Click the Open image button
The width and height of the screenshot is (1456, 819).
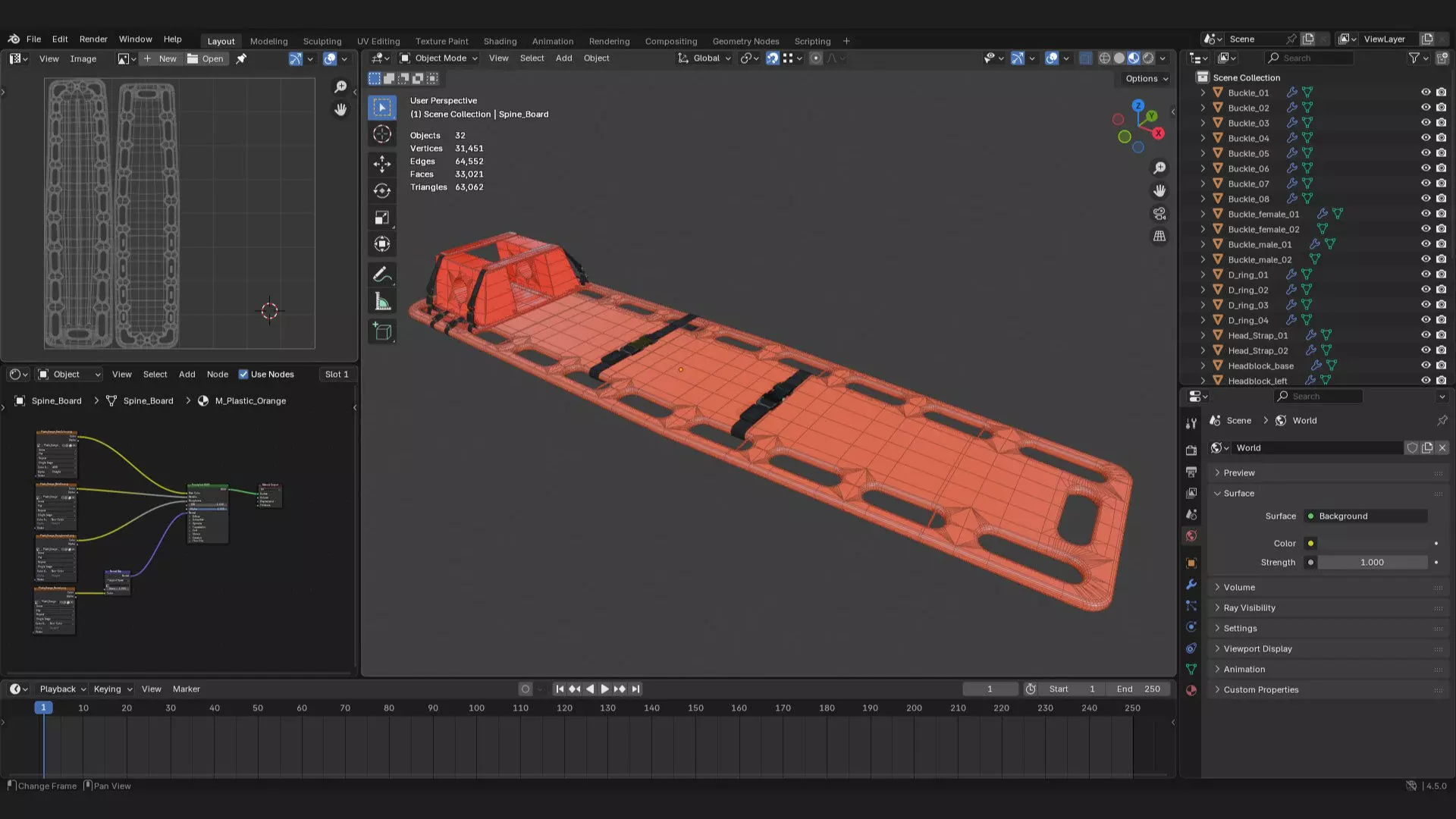tap(206, 58)
